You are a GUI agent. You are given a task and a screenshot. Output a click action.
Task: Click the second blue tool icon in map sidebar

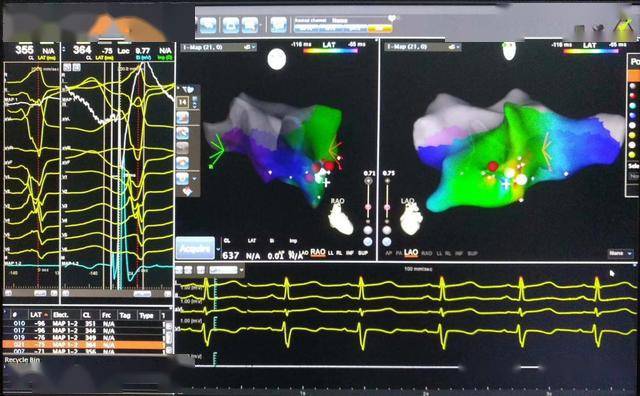[x=182, y=133]
